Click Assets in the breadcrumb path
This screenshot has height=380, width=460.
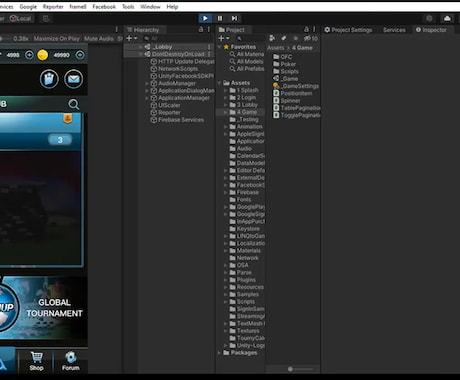point(276,48)
